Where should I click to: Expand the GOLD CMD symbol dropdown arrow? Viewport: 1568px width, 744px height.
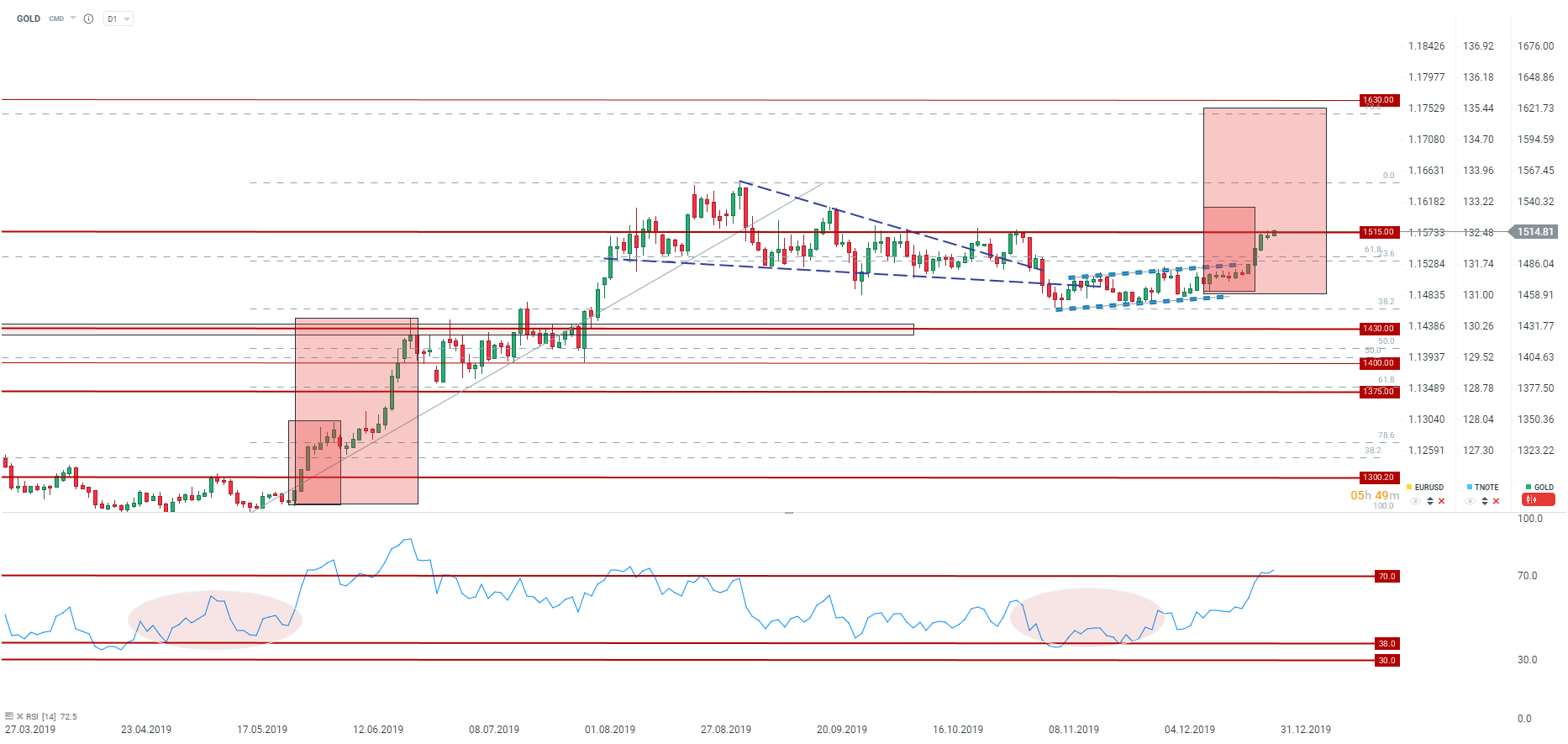coord(73,18)
